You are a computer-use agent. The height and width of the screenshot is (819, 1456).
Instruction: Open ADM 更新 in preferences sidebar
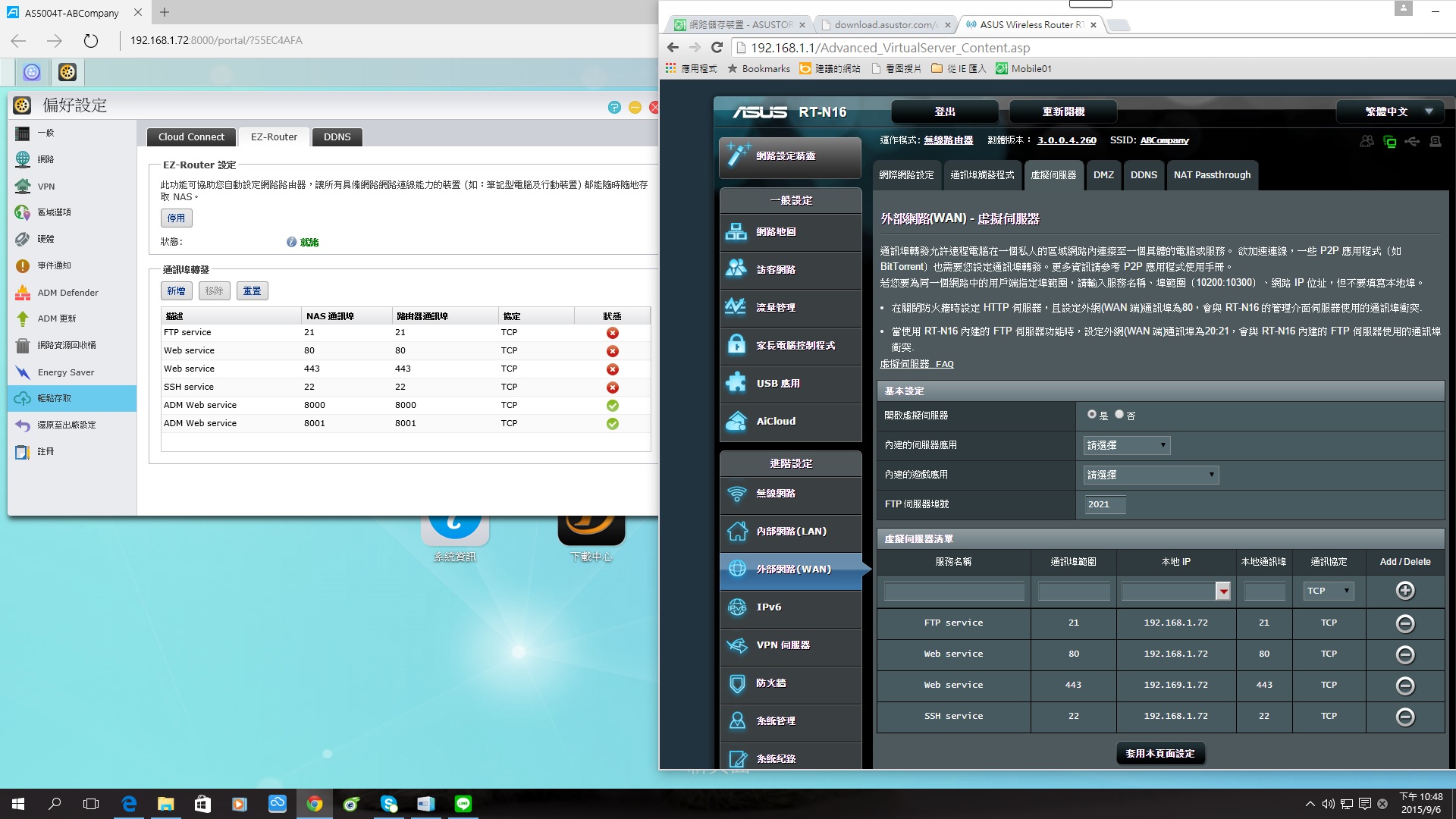72,318
